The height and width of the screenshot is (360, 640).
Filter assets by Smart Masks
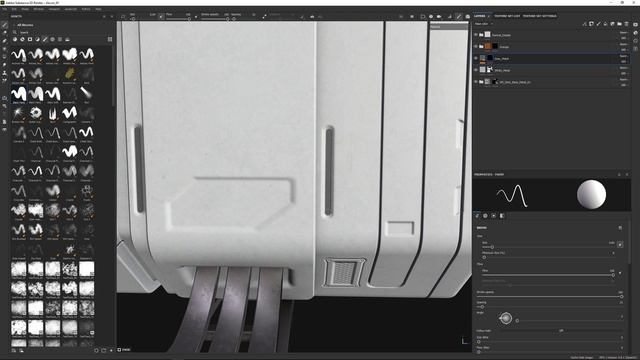(x=30, y=39)
